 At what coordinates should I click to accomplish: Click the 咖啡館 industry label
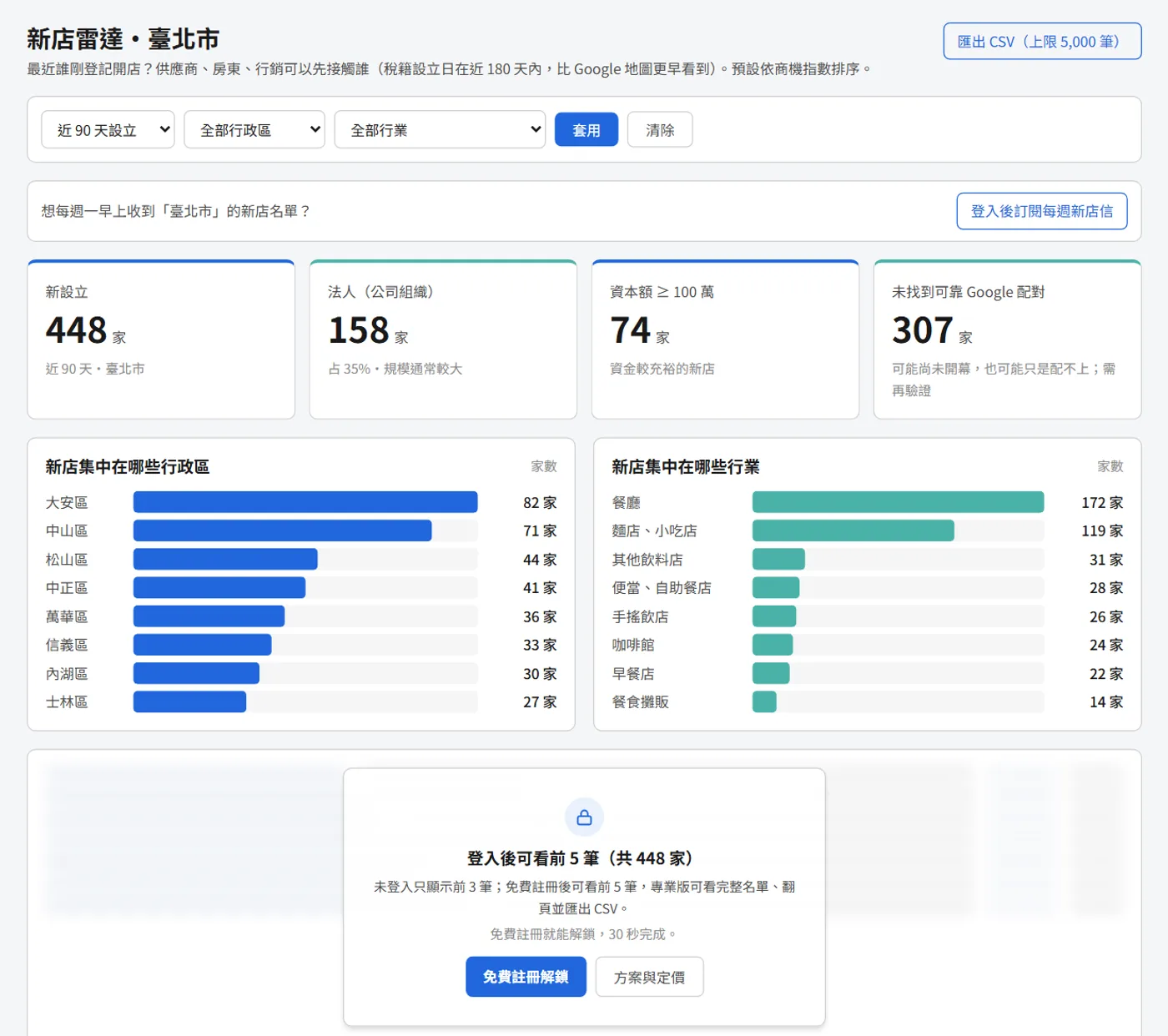coord(633,645)
